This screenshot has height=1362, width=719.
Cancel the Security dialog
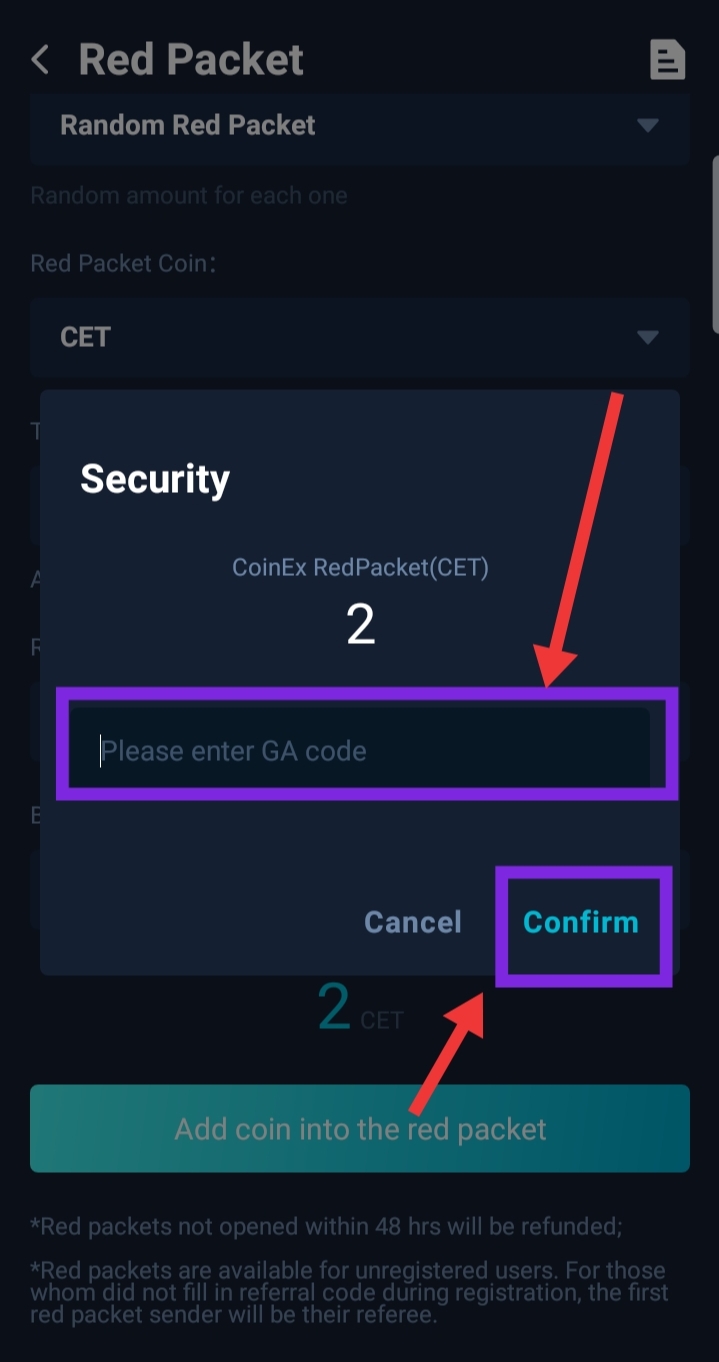coord(412,922)
